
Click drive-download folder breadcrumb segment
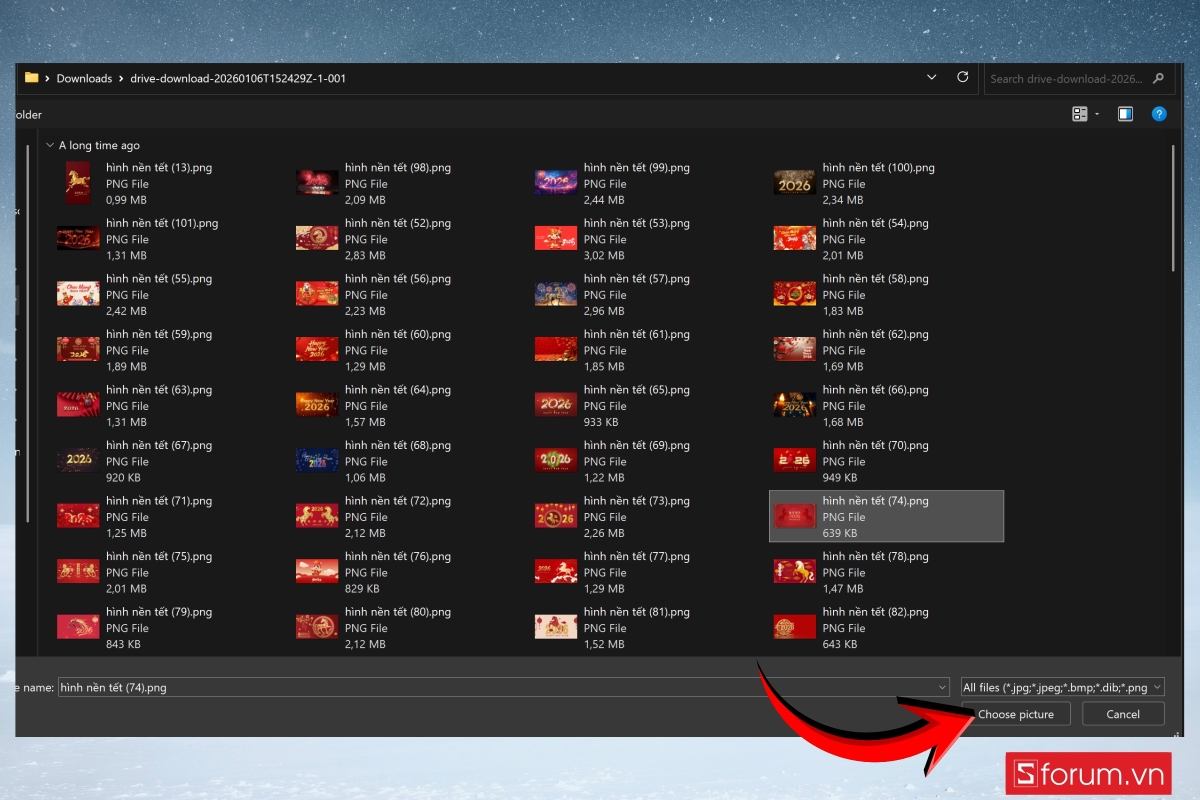[238, 78]
